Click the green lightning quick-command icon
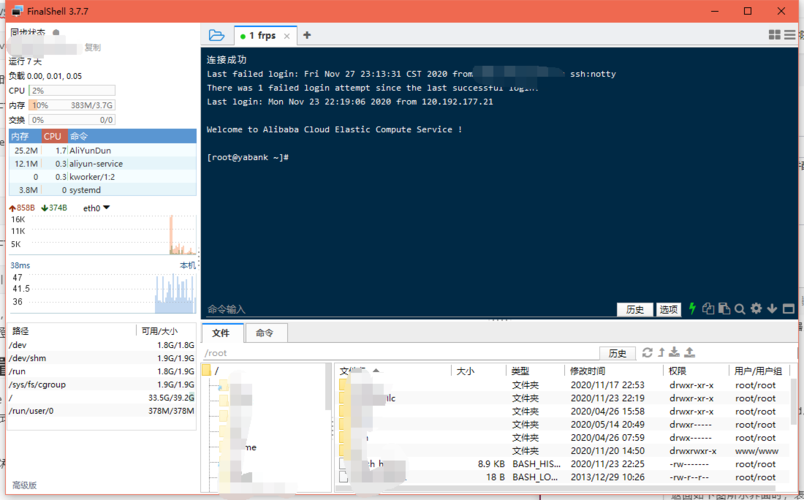The width and height of the screenshot is (804, 500). point(692,309)
